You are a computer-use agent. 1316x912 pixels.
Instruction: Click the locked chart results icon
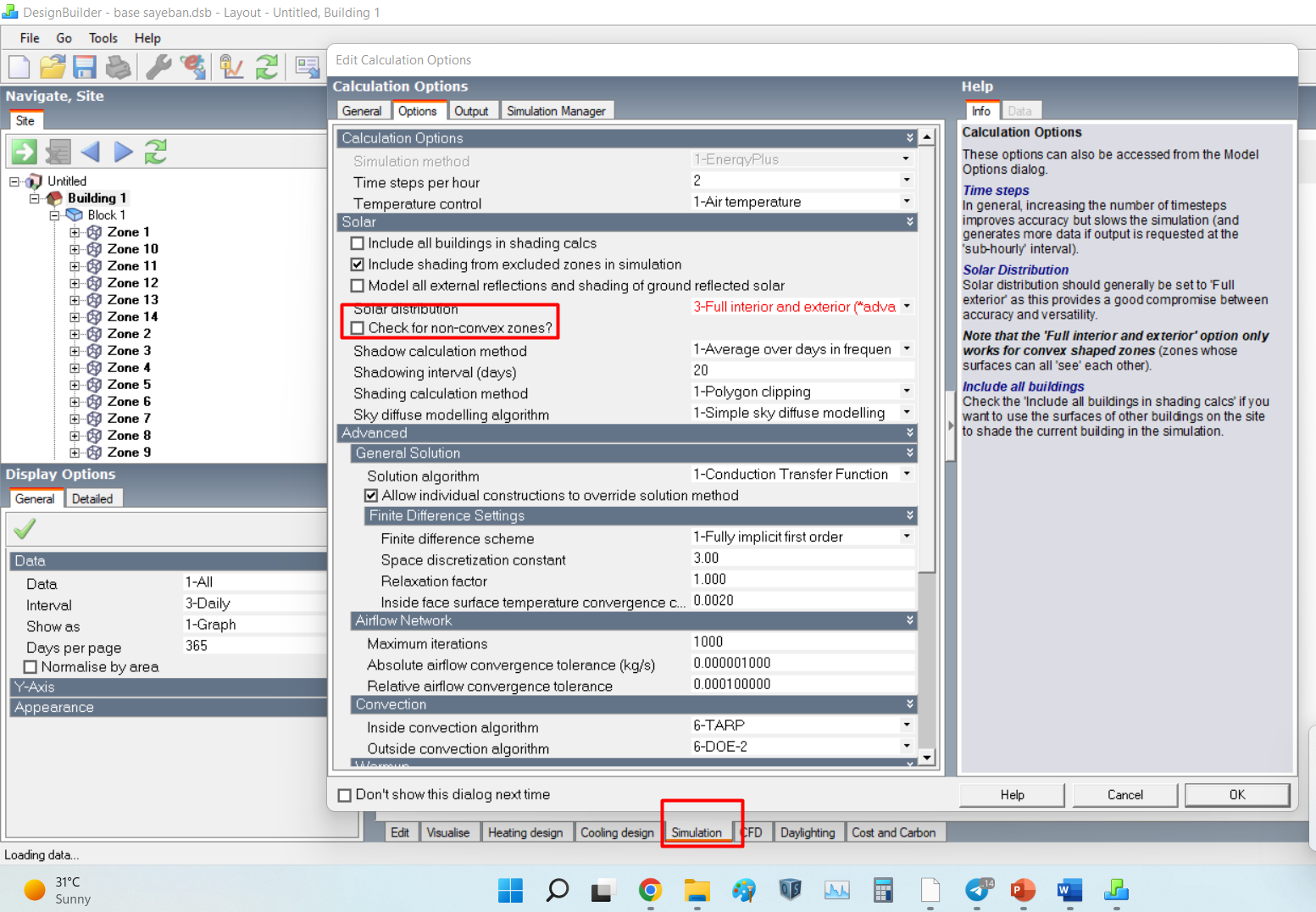231,67
